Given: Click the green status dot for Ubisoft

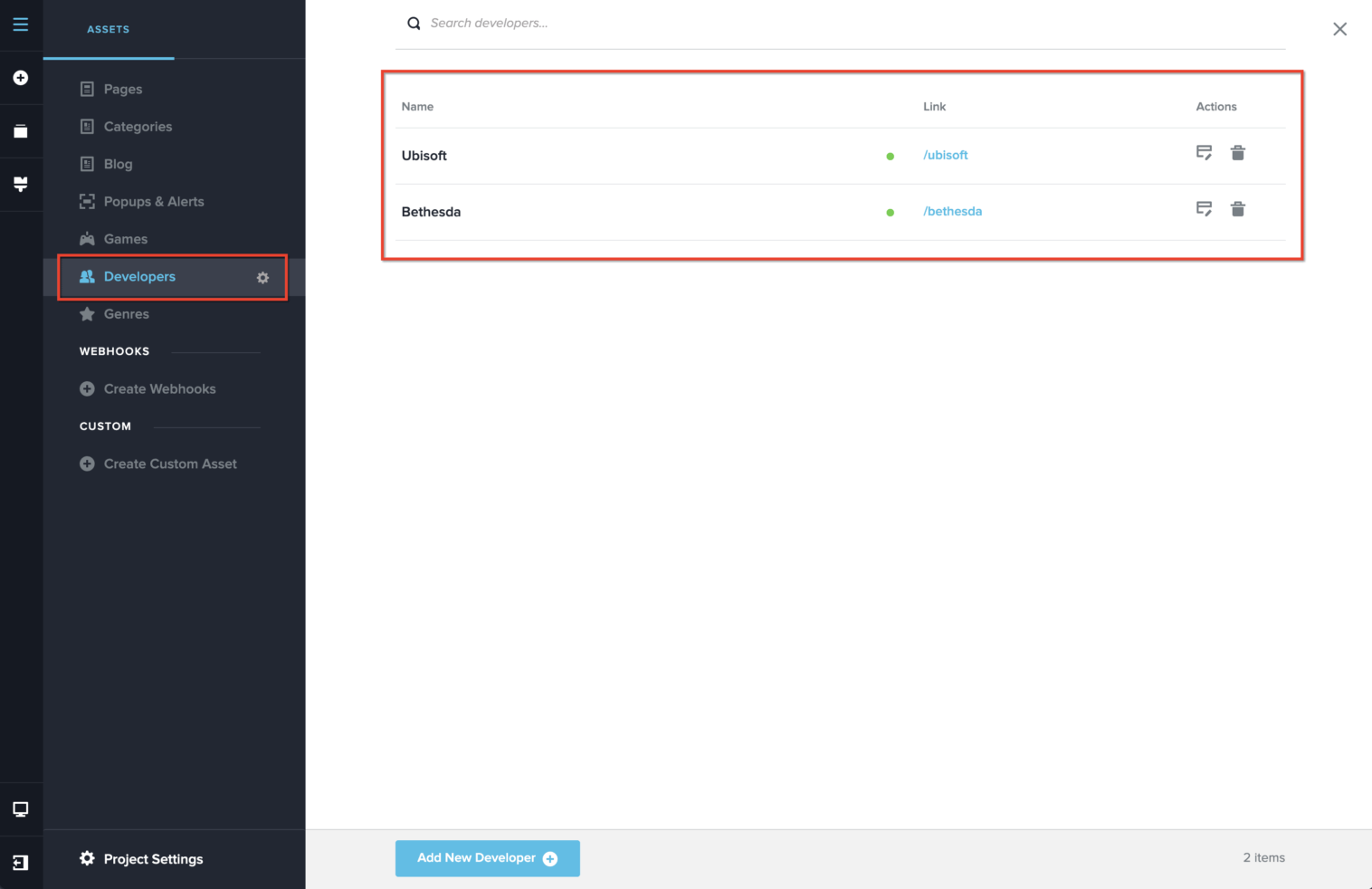Looking at the screenshot, I should coord(891,157).
